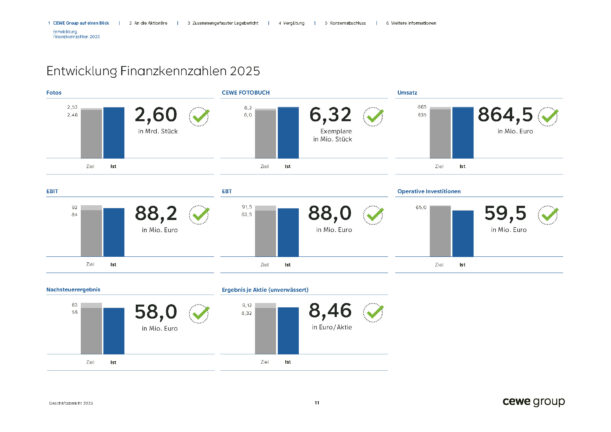Open the Konzernabschluss section link
The image size is (611, 432).
tap(349, 22)
